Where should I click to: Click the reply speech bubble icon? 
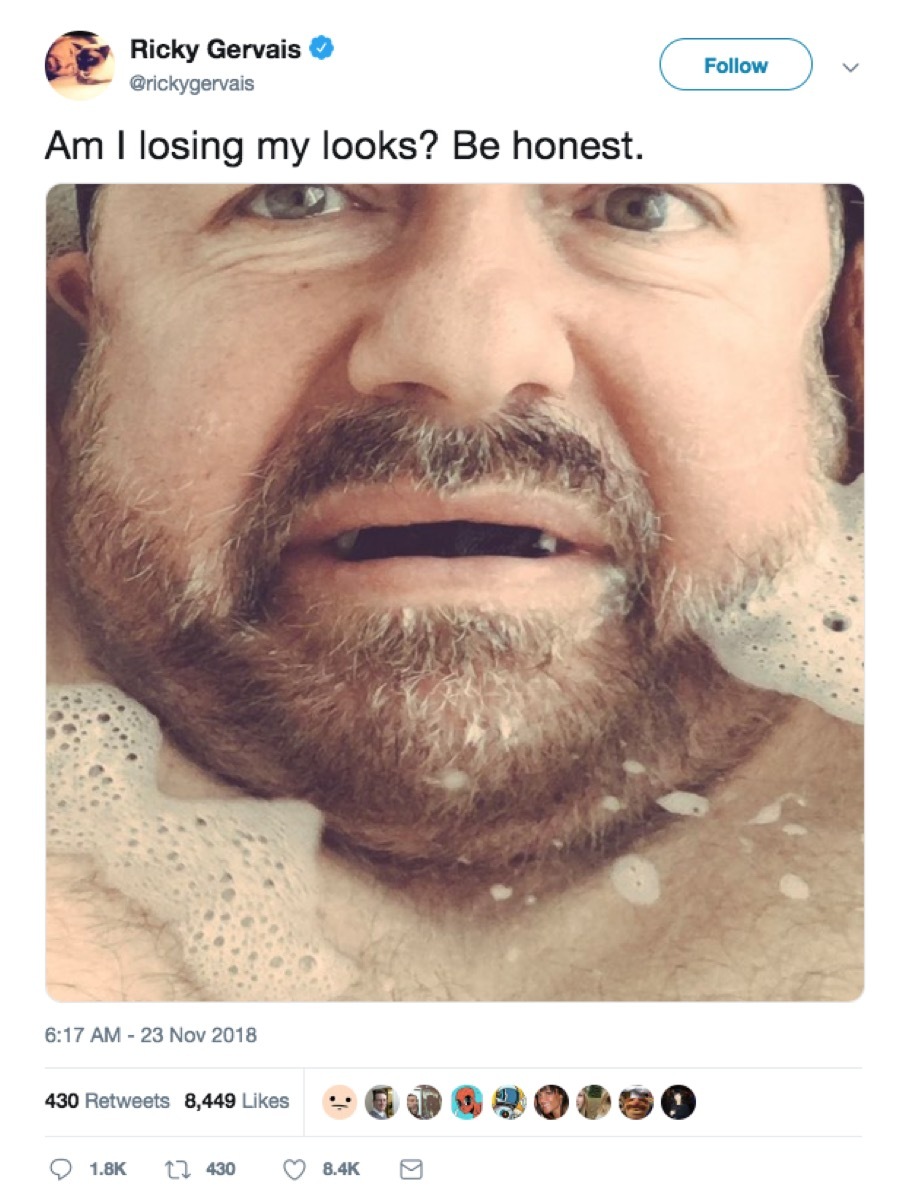click(x=62, y=1166)
